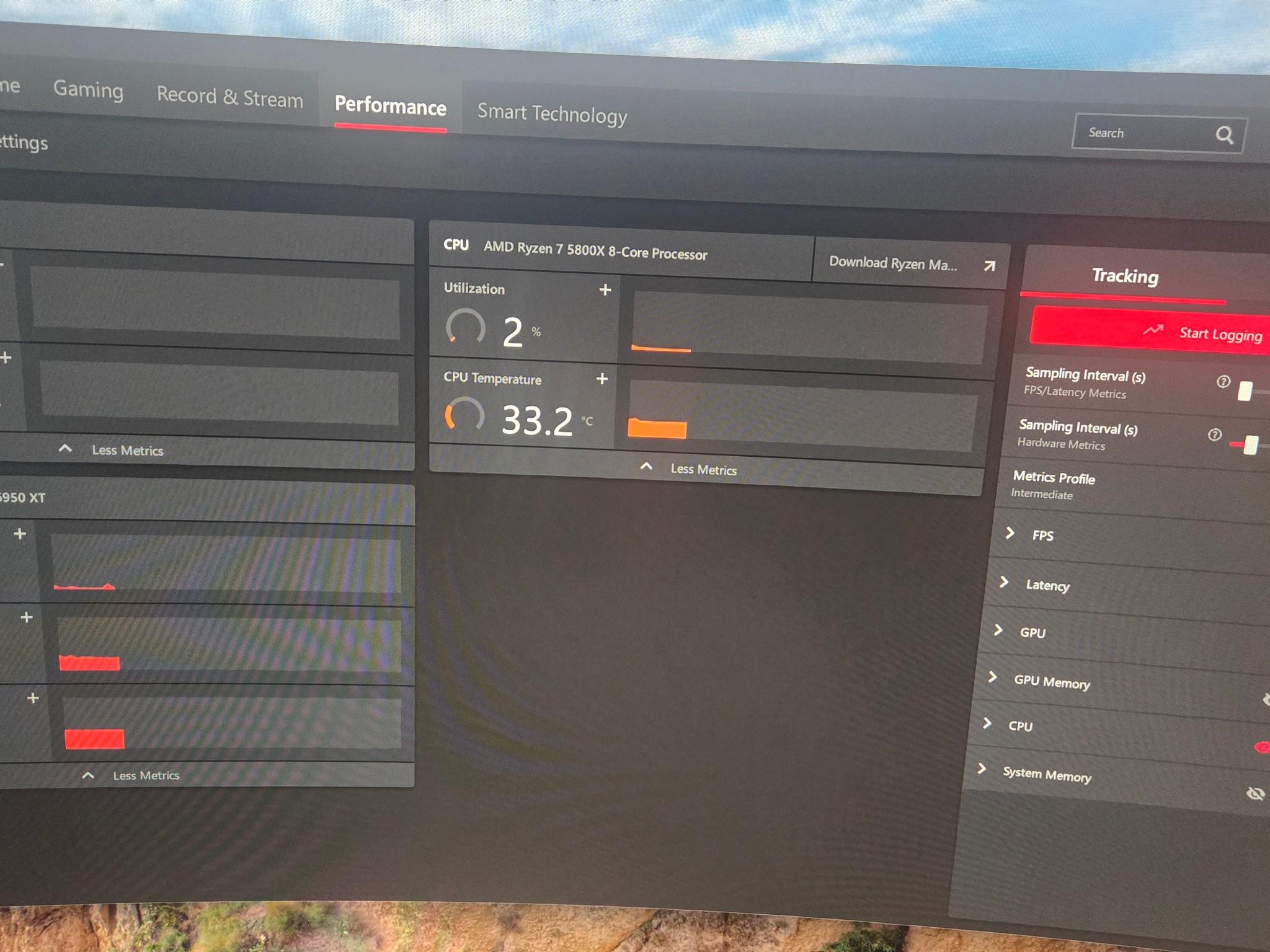Viewport: 1270px width, 952px height.
Task: Click the CPU temperature gauge dial
Action: pos(464,415)
